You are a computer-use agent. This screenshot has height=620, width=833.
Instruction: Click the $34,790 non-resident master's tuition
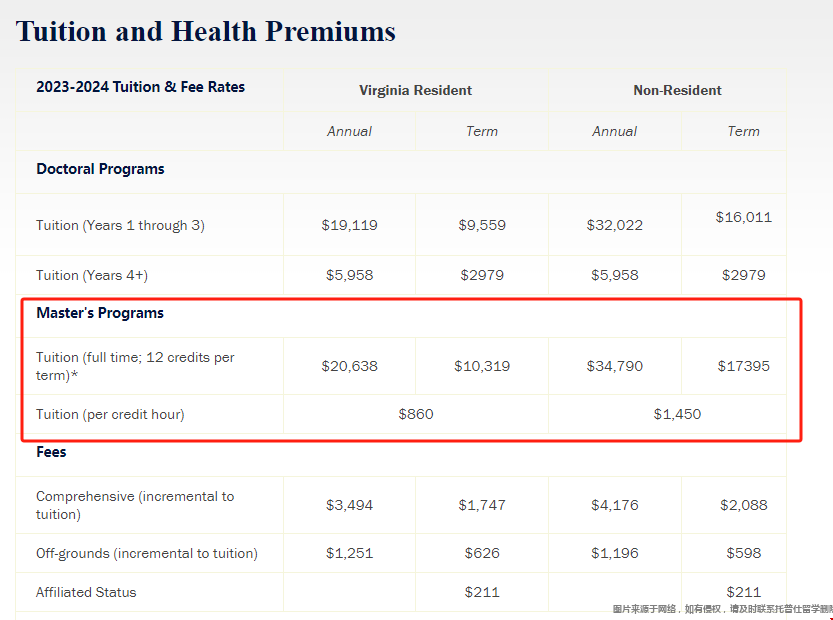pos(615,366)
